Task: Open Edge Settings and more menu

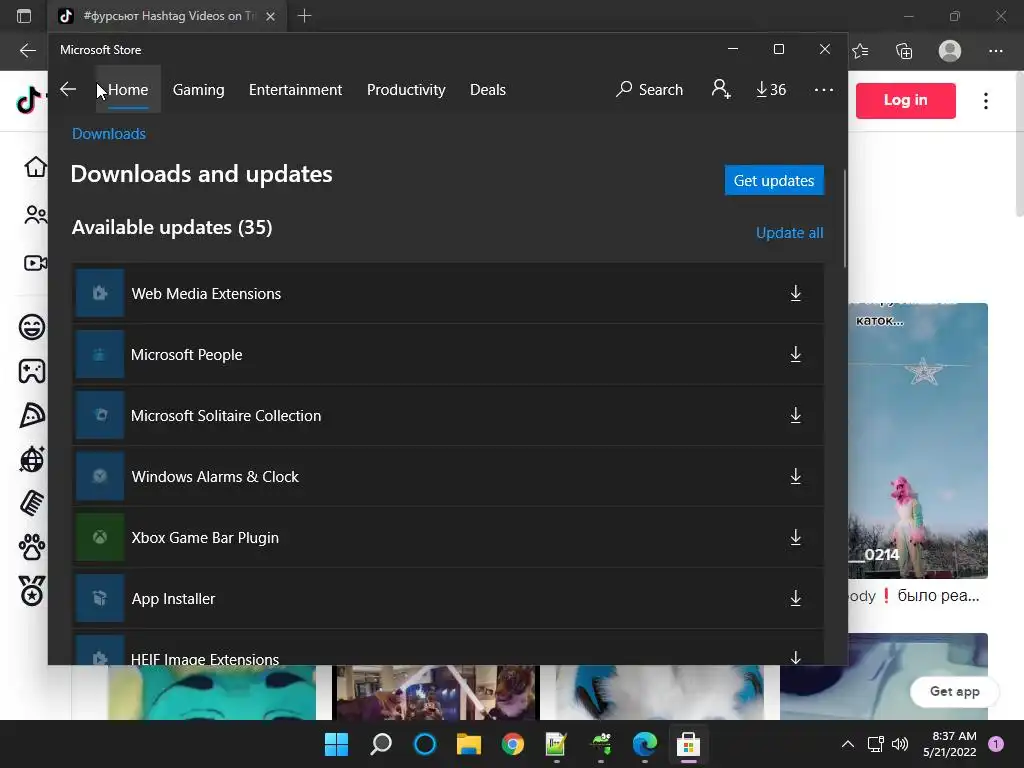Action: pos(995,51)
